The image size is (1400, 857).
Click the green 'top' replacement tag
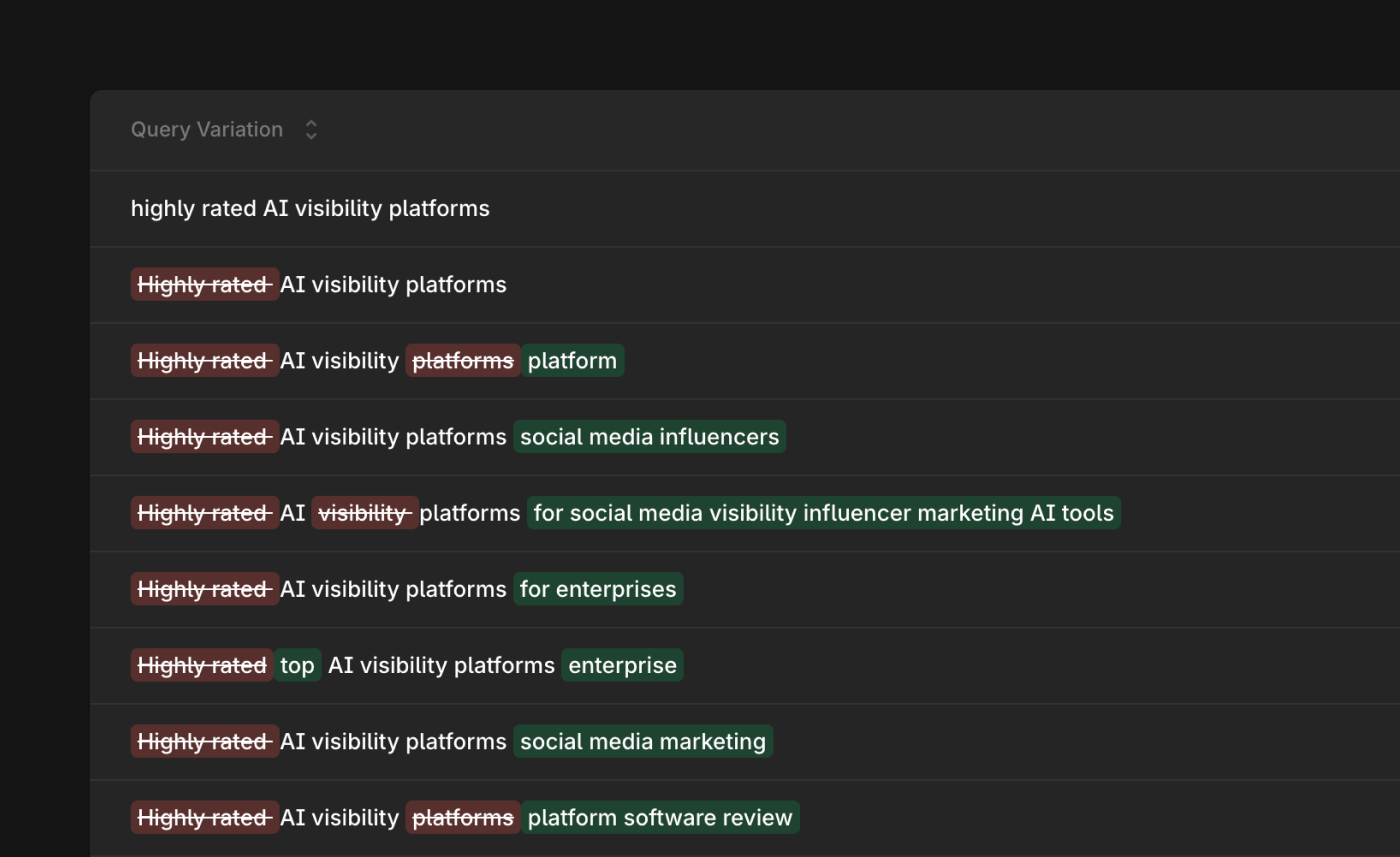tap(297, 664)
